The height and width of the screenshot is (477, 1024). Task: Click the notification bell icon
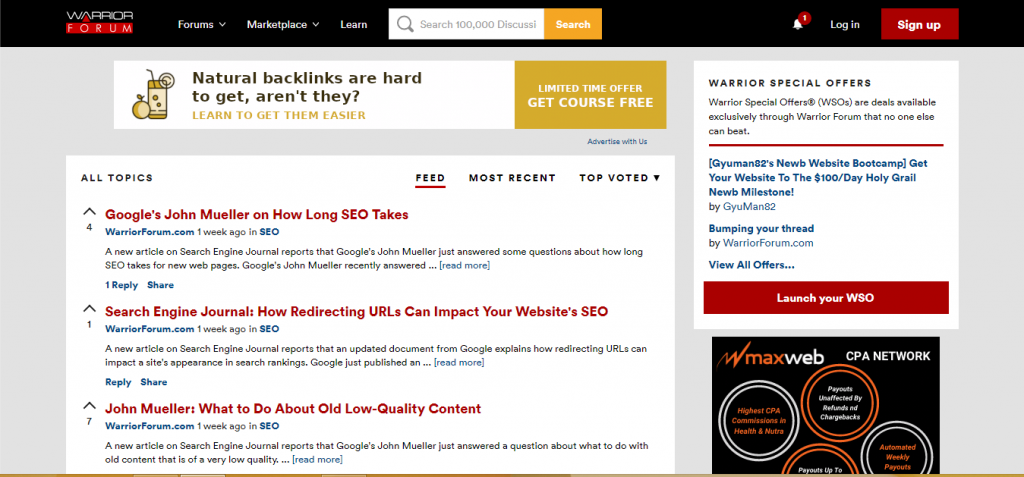click(x=797, y=25)
